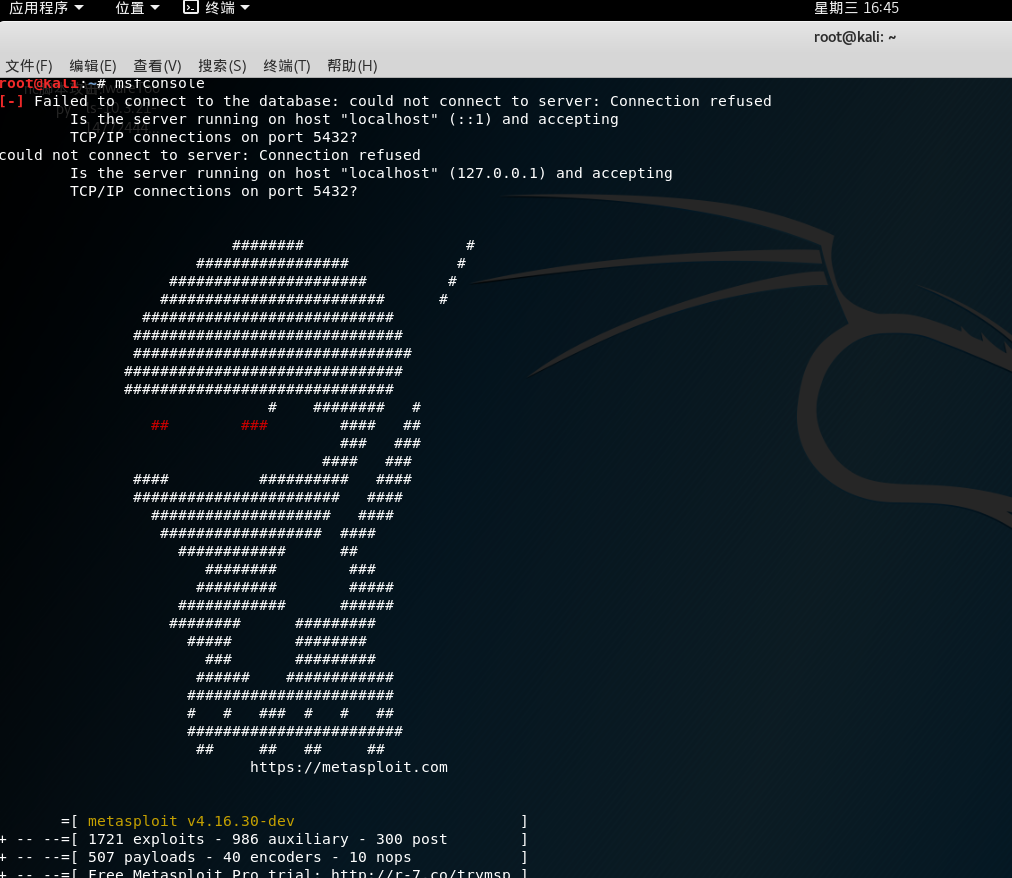Open the 查看(V) menu

(x=156, y=65)
